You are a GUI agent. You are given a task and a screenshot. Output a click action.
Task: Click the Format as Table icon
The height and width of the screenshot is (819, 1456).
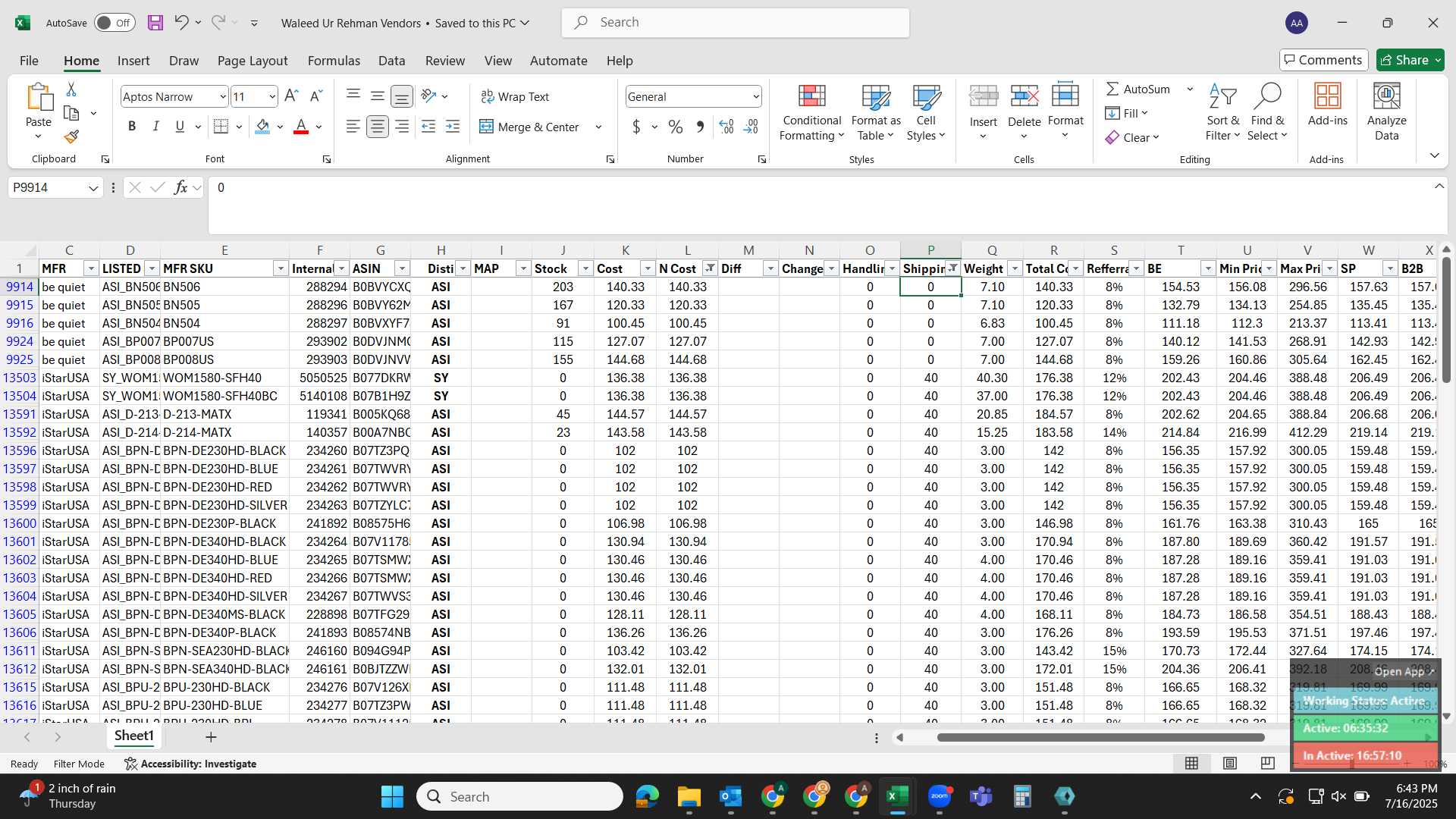point(876,96)
